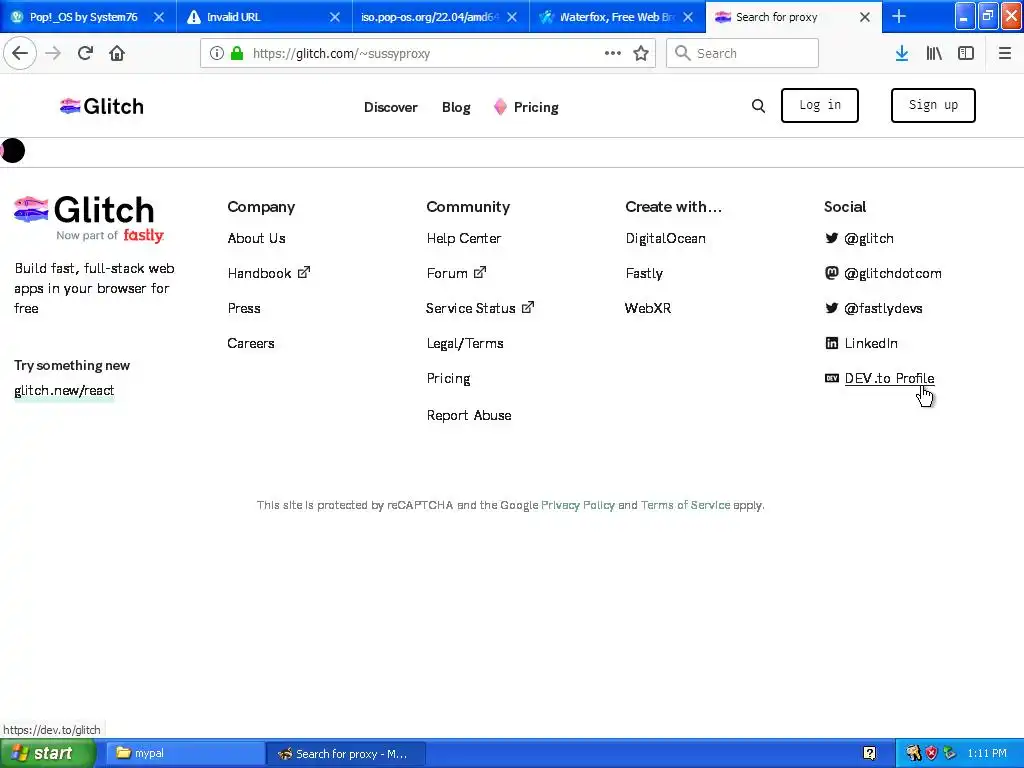The width and height of the screenshot is (1024, 768).
Task: Open the Careers link
Action: point(251,343)
